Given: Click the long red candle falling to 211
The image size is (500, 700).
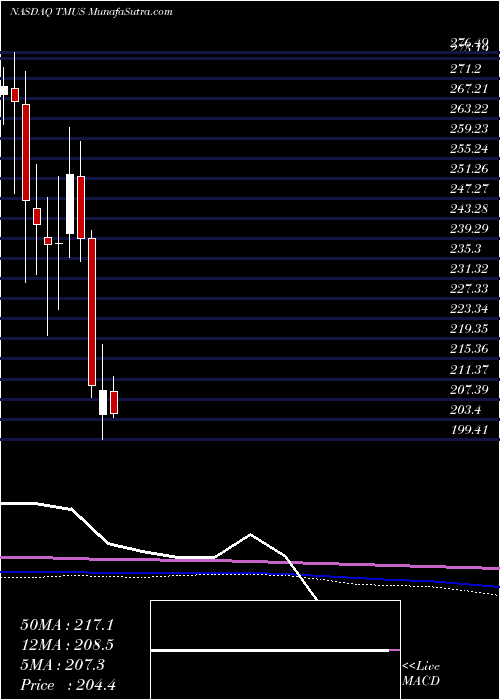Looking at the screenshot, I should (x=92, y=312).
